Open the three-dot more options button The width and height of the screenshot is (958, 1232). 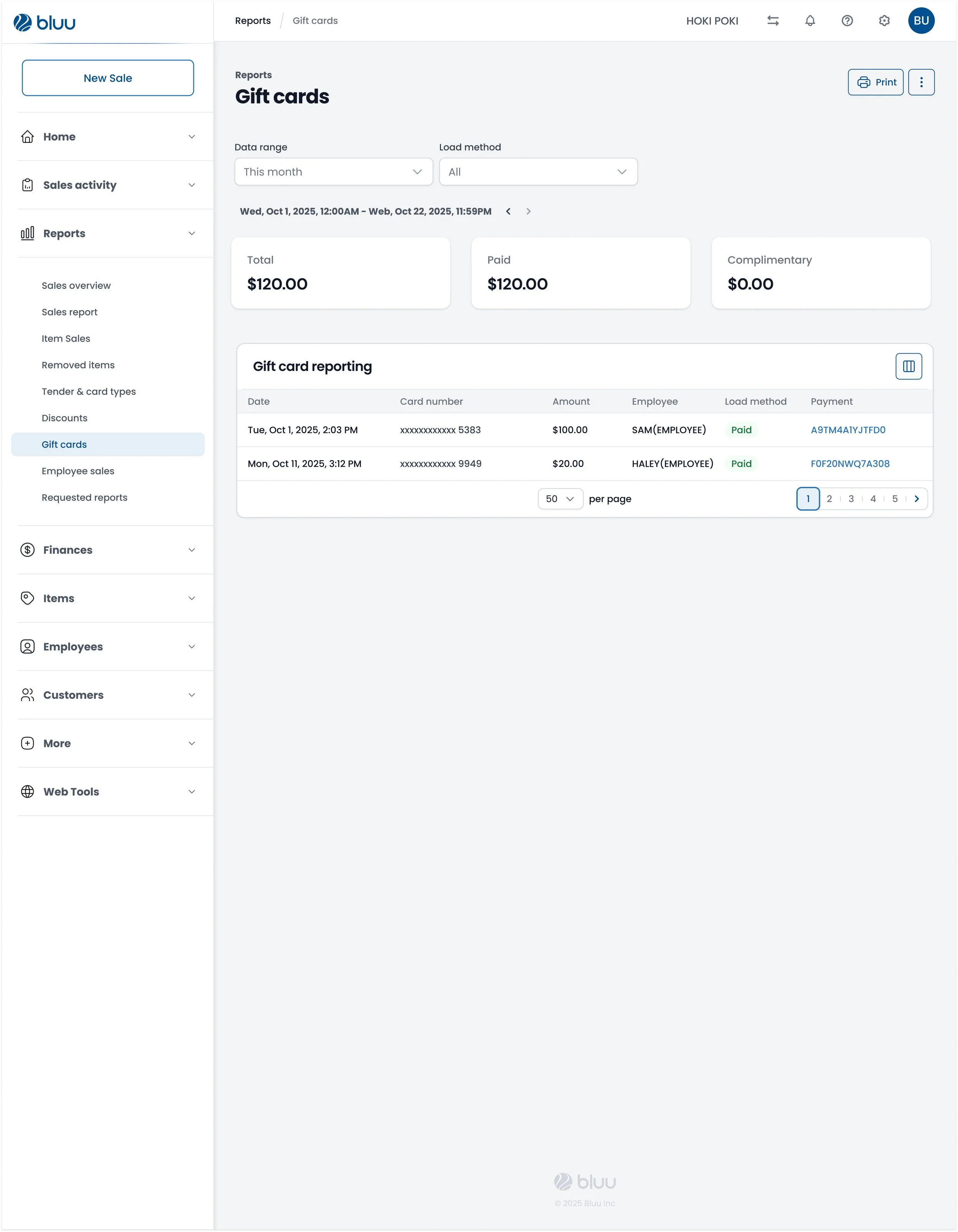click(921, 82)
